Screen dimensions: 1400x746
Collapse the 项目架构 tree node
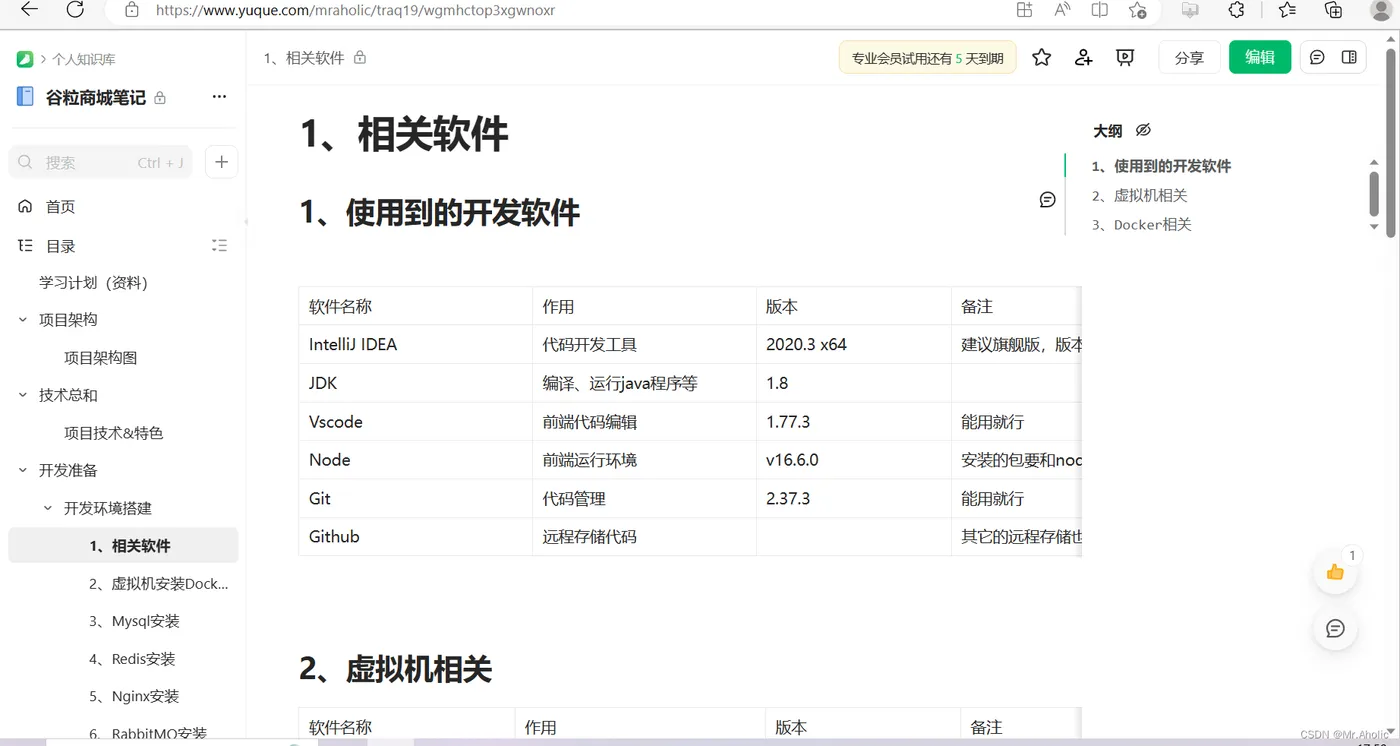point(23,320)
